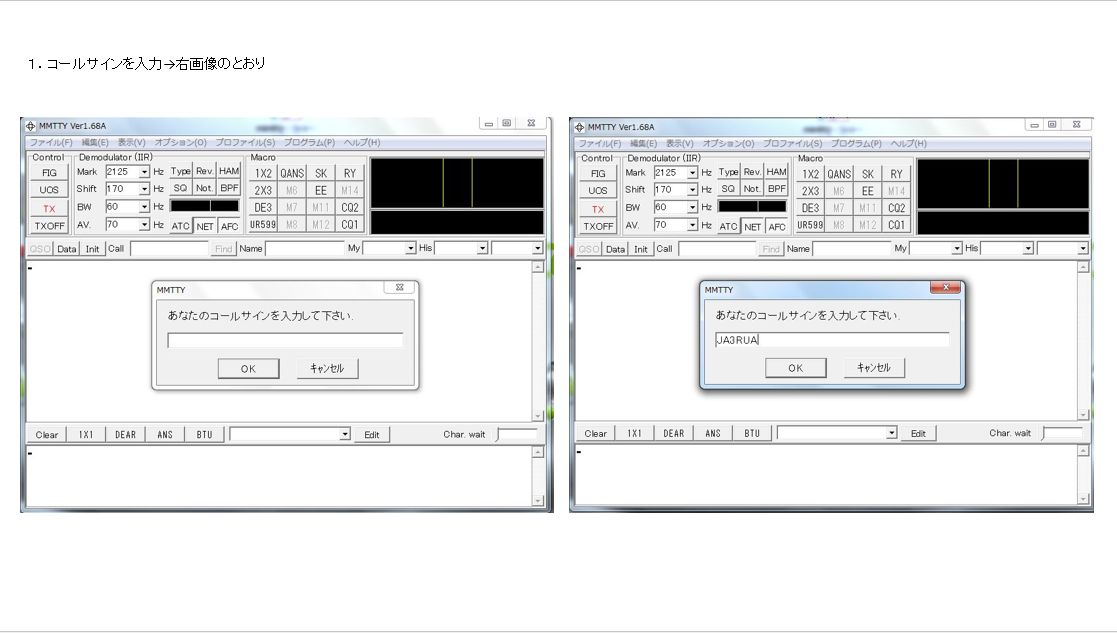Image resolution: width=1117 pixels, height=633 pixels.
Task: Click ANS button in right window
Action: click(x=713, y=433)
